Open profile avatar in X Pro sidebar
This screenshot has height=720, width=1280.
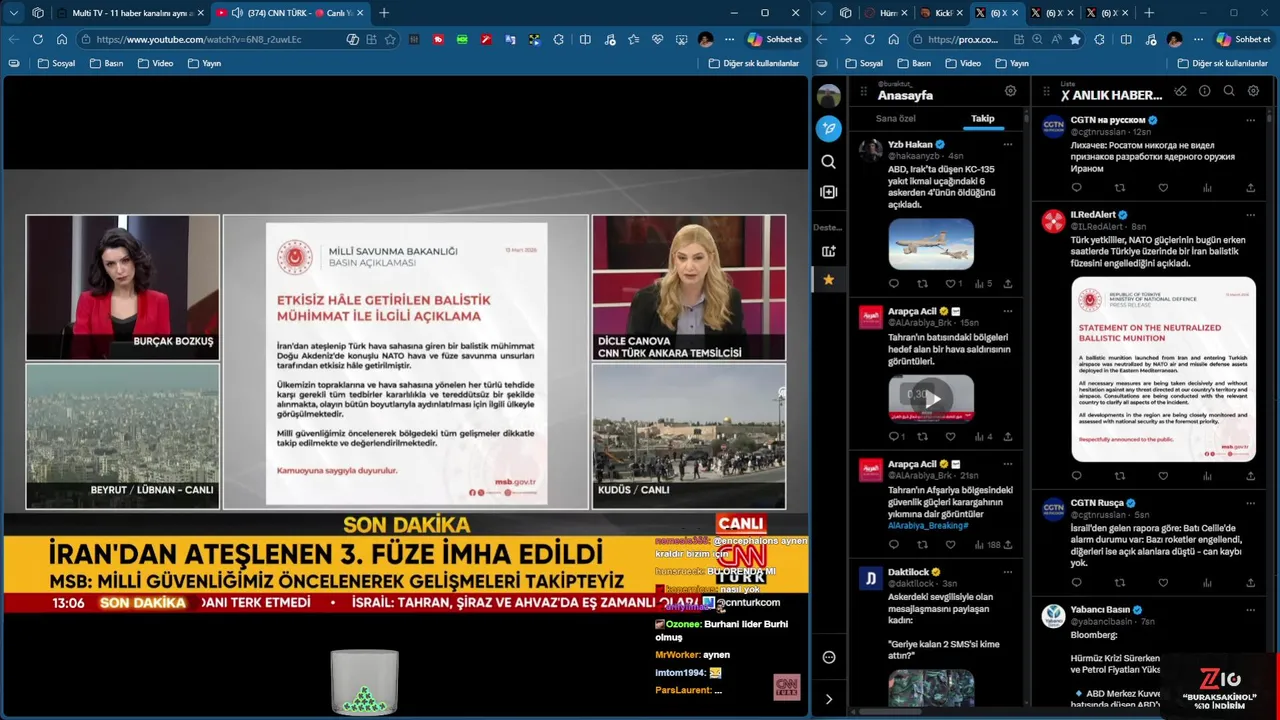(828, 96)
